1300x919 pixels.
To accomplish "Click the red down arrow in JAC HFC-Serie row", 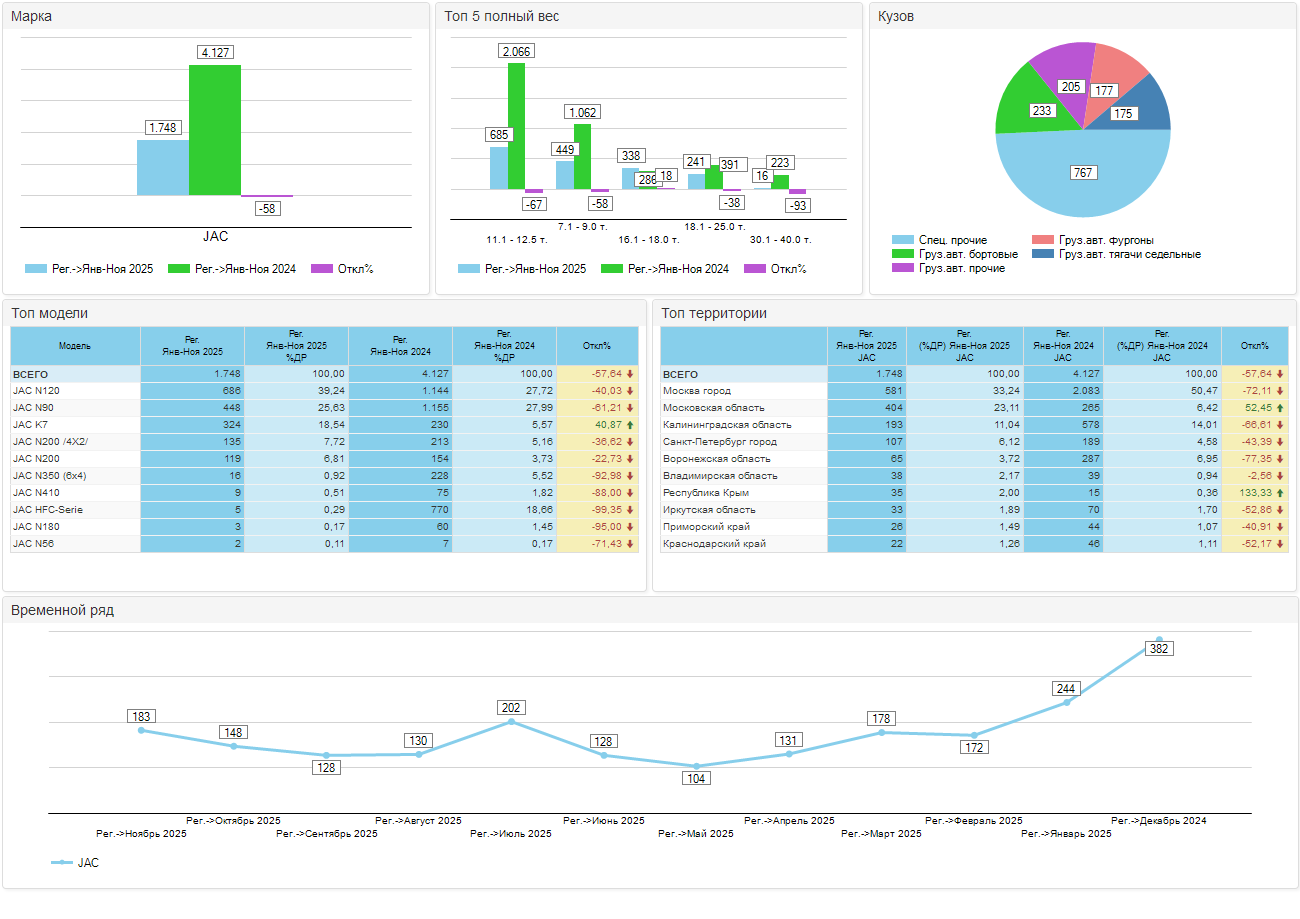I will click(x=630, y=510).
